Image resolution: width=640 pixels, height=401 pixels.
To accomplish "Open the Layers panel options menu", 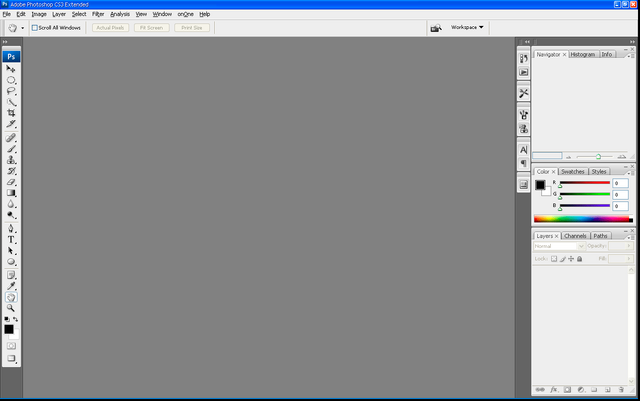I will pyautogui.click(x=632, y=237).
